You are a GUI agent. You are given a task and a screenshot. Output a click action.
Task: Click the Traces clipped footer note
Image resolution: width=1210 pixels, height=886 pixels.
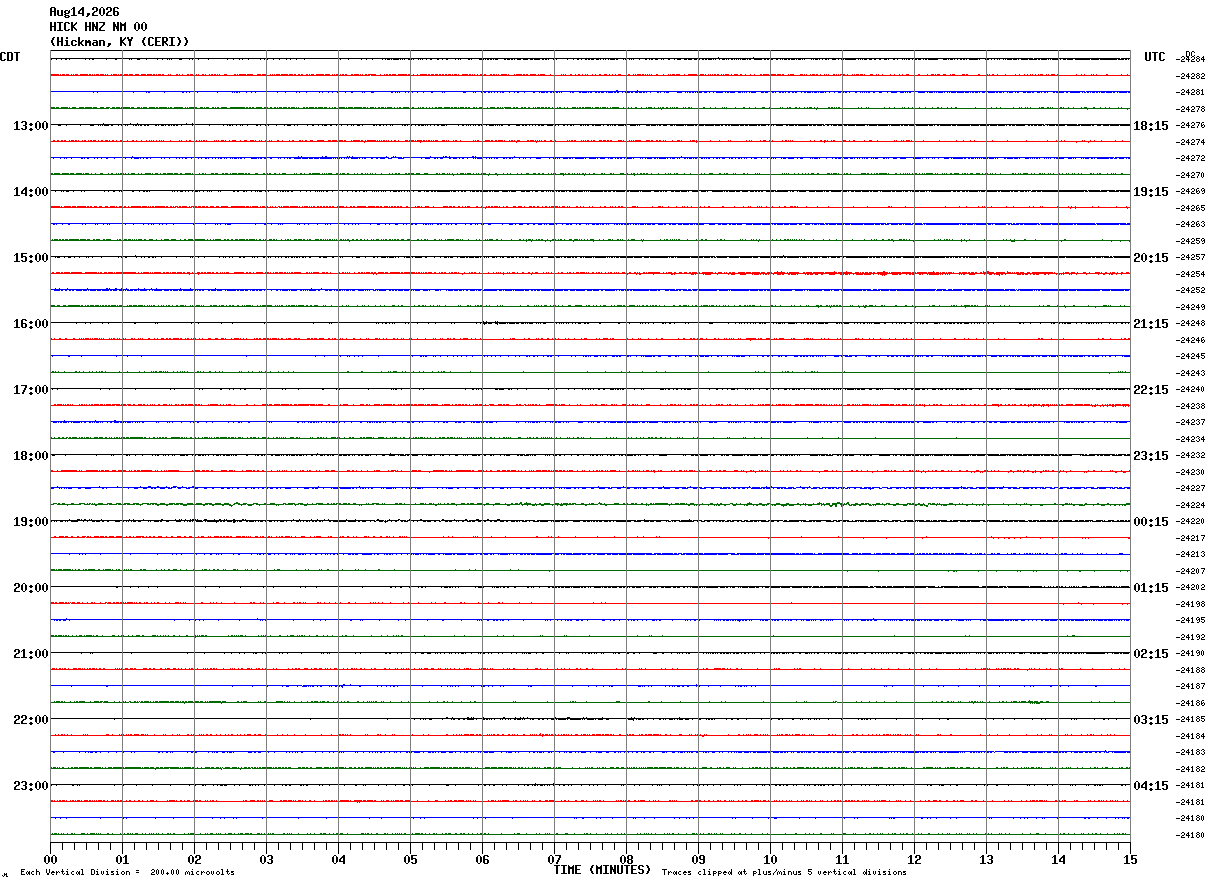tap(784, 873)
